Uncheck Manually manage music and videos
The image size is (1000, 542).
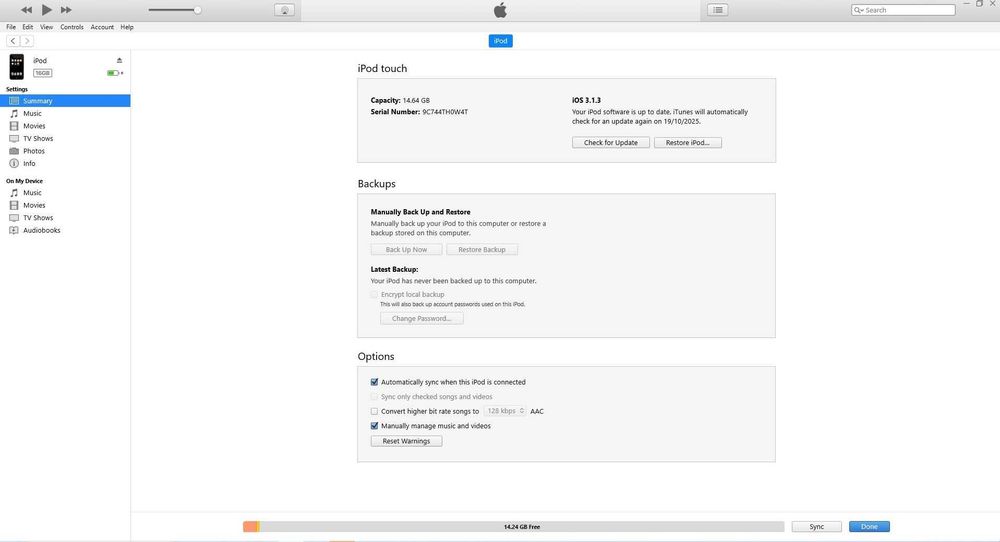tap(374, 426)
